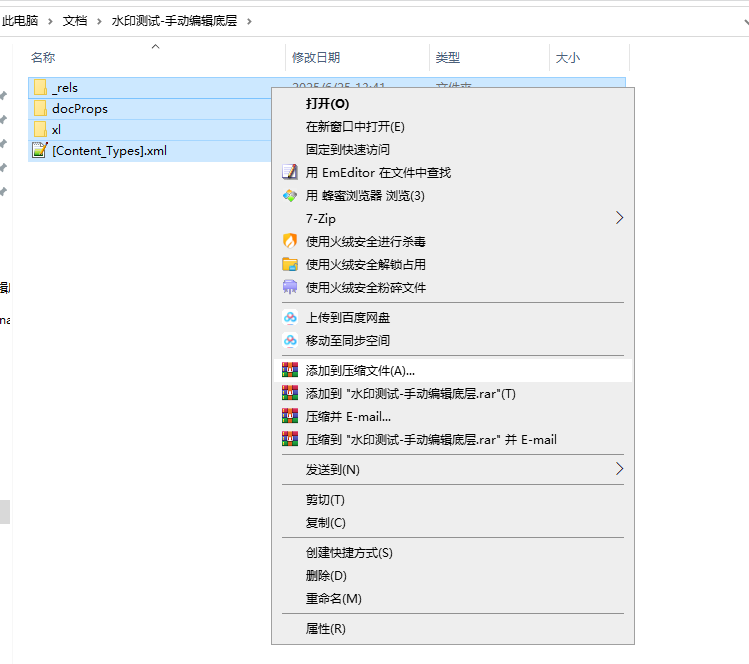749x664 pixels.
Task: Sort by 大小 column header
Action: 567,57
